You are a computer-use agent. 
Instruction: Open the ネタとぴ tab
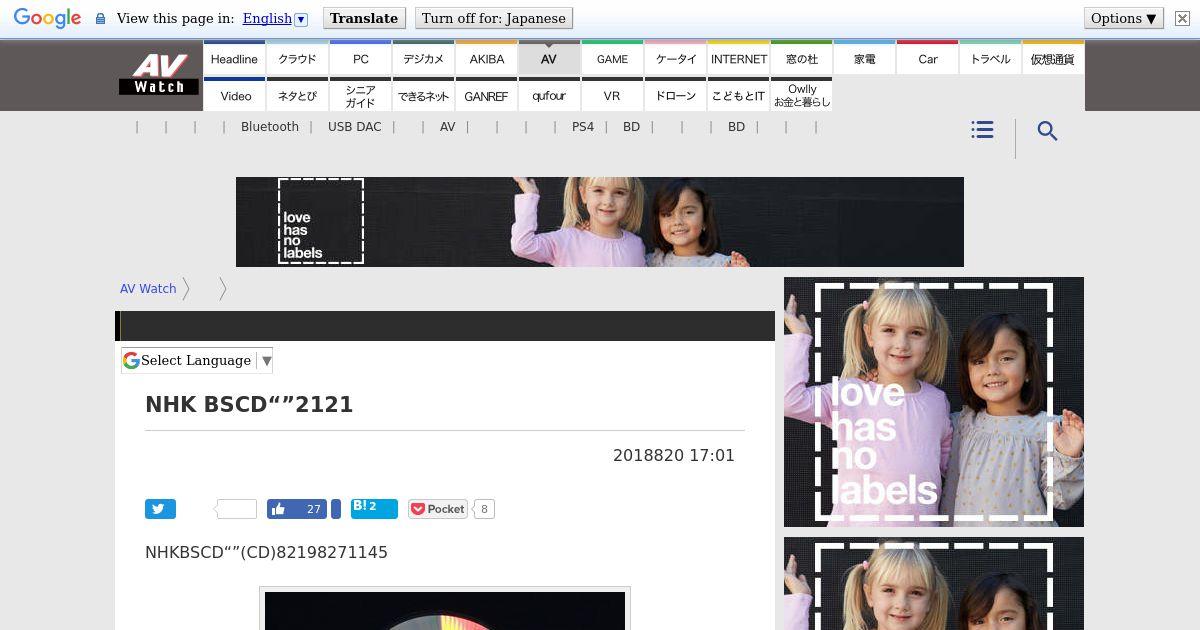[297, 94]
